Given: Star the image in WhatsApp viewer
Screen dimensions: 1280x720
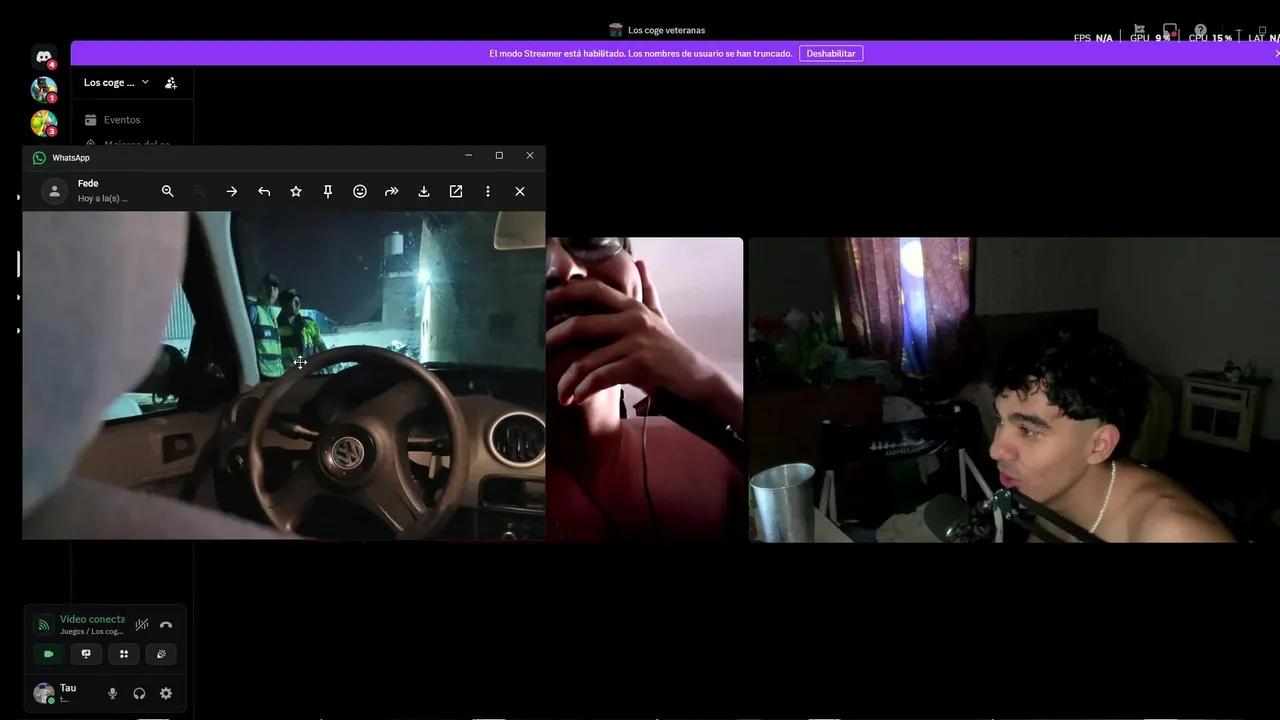Looking at the screenshot, I should tap(295, 191).
